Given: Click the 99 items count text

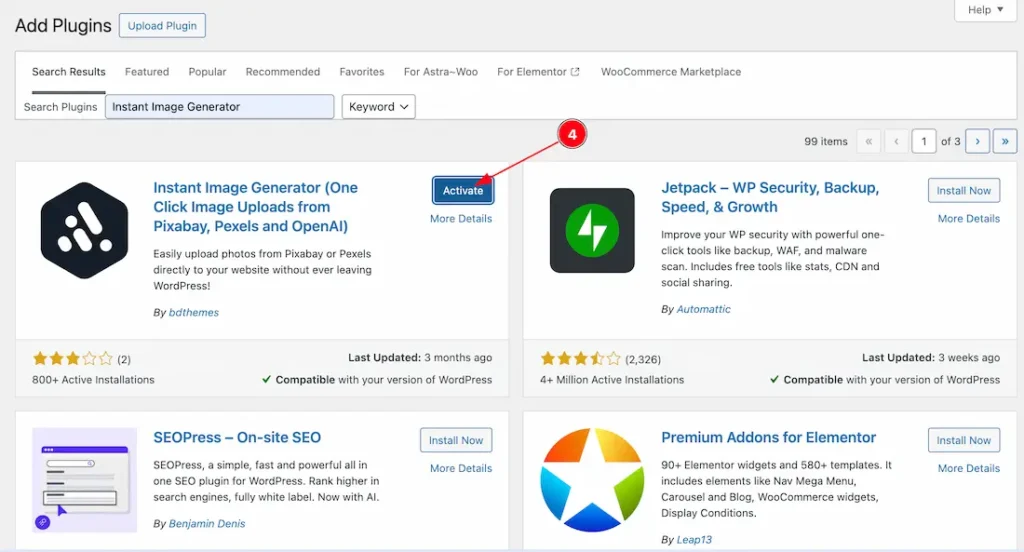Looking at the screenshot, I should tap(825, 141).
